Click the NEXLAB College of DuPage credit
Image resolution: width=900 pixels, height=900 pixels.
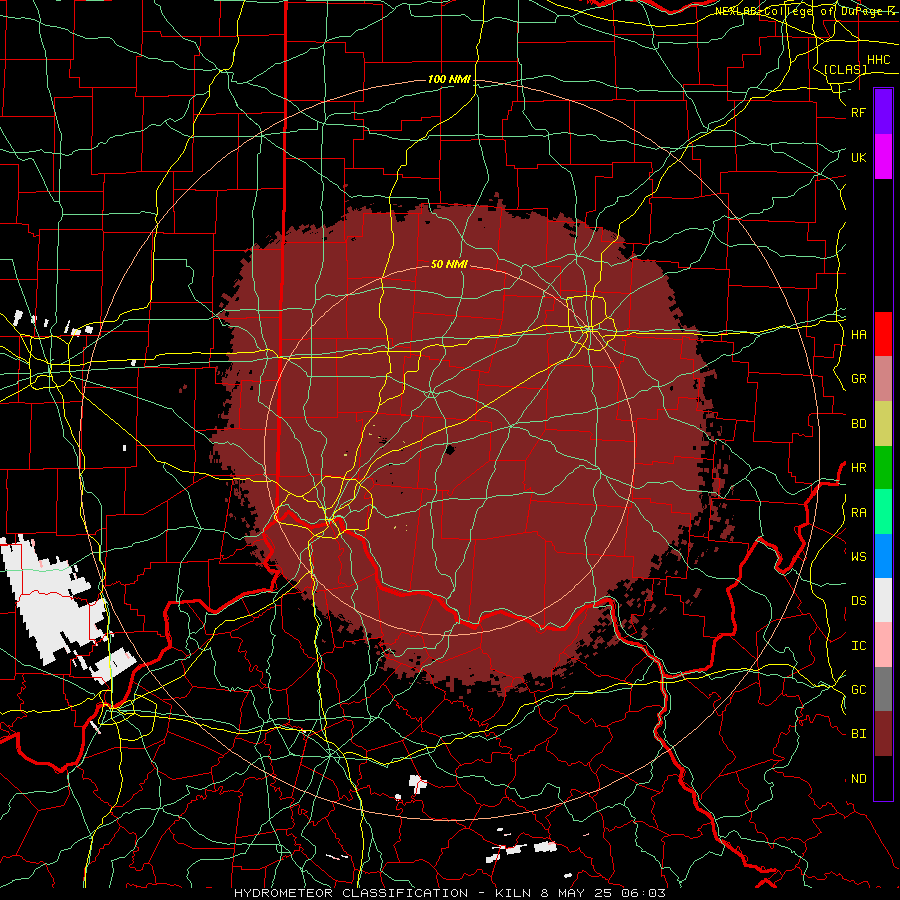coord(806,11)
